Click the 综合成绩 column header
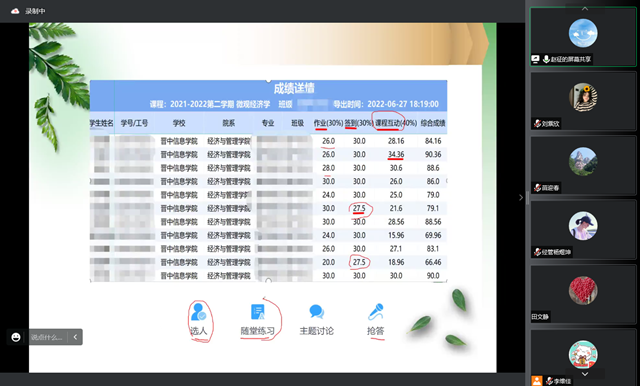Image resolution: width=640 pixels, height=386 pixels. 433,123
